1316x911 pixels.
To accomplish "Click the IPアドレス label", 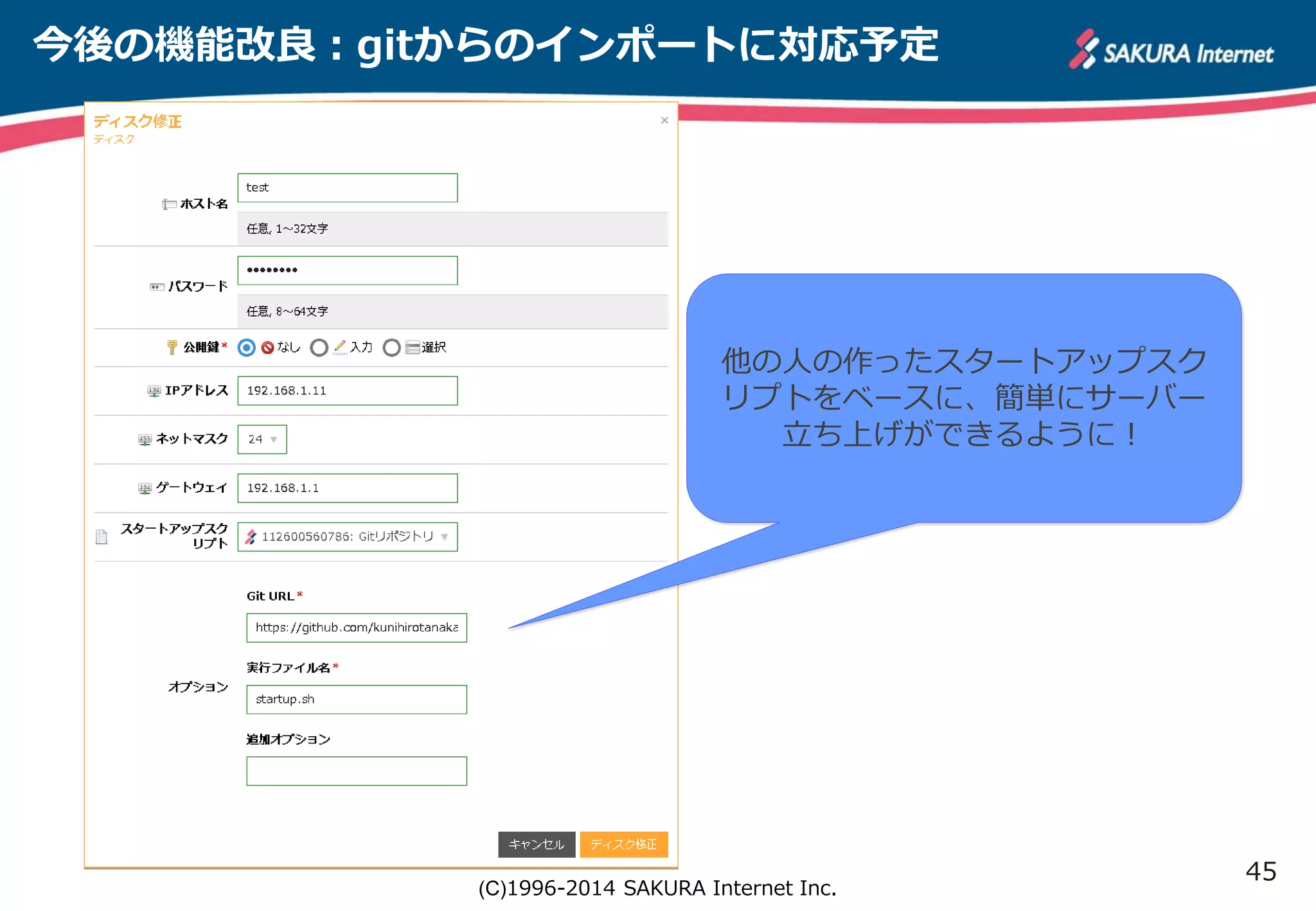I will point(196,391).
